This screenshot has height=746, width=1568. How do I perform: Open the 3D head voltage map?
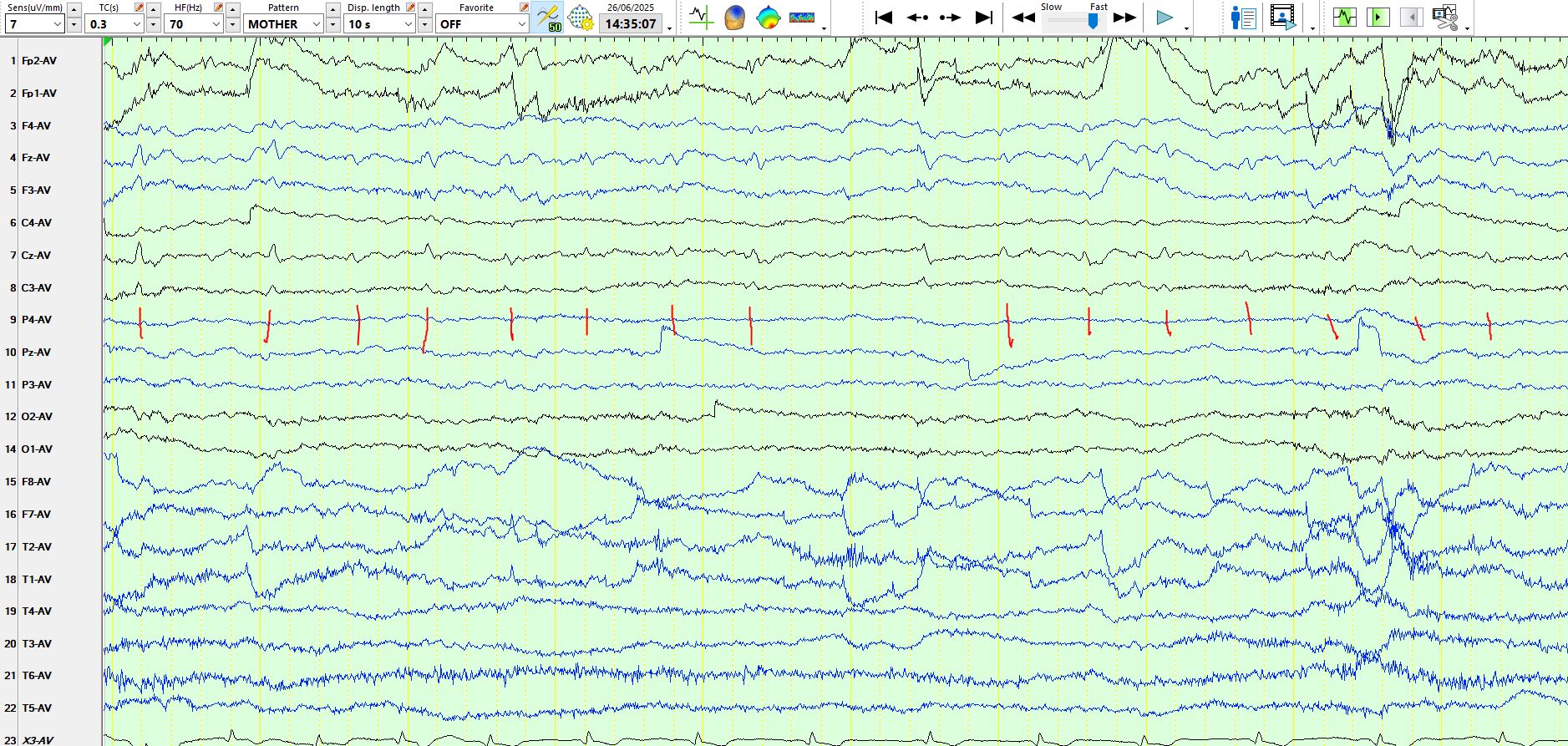(x=734, y=17)
